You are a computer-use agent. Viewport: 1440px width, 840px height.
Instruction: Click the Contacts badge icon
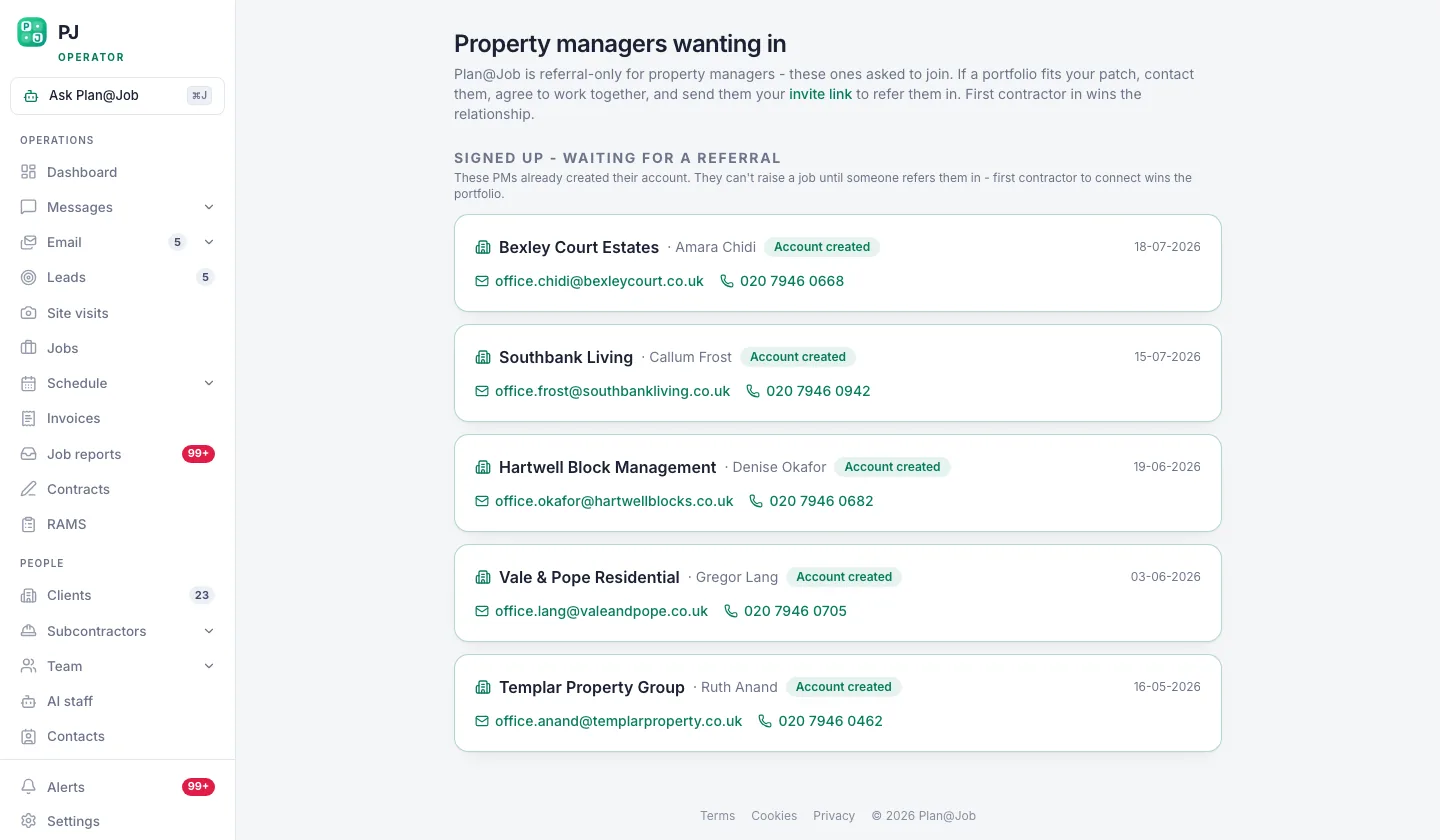pyautogui.click(x=29, y=736)
